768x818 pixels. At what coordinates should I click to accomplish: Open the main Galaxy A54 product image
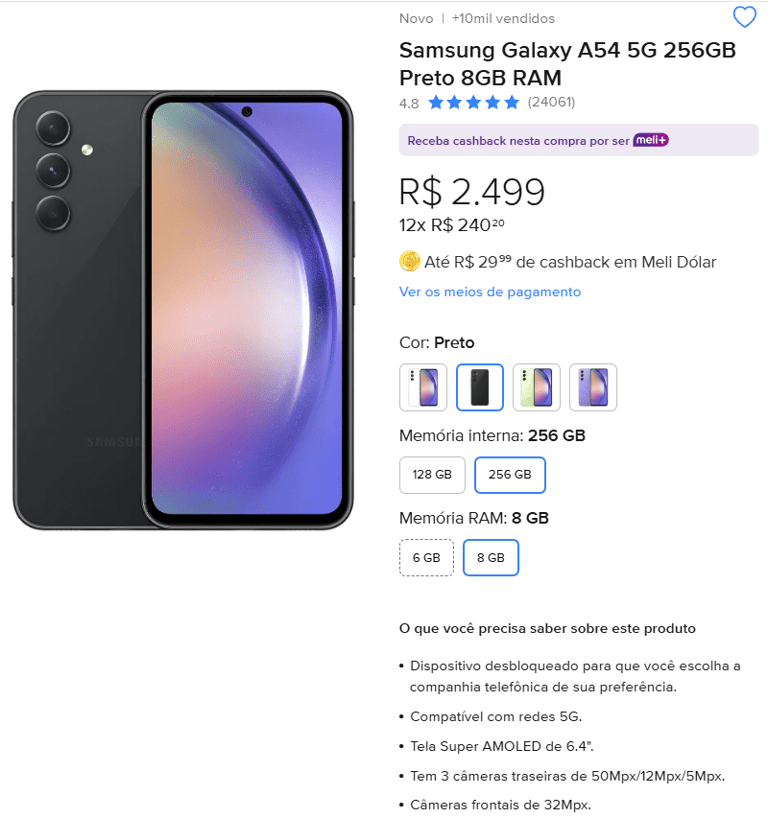click(183, 310)
